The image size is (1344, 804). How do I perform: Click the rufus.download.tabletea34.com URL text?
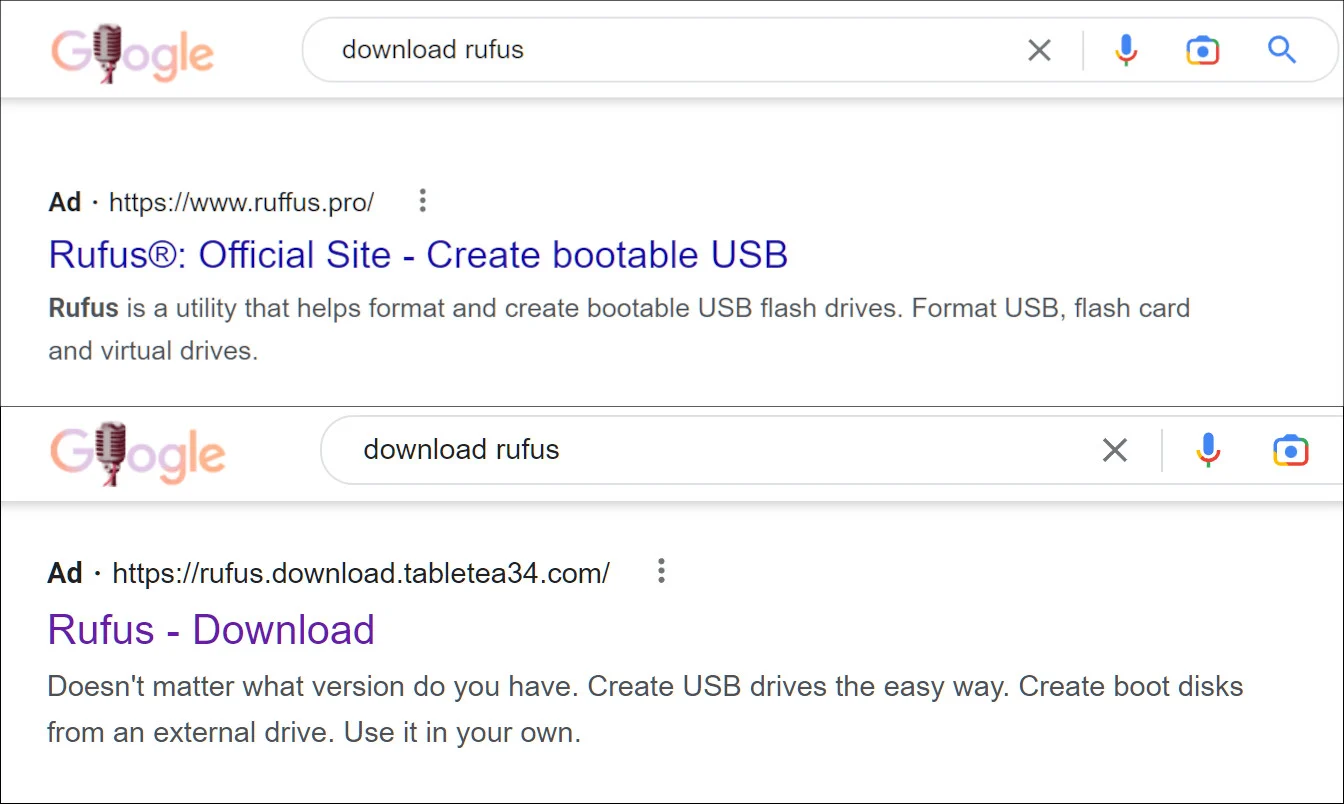pos(360,573)
